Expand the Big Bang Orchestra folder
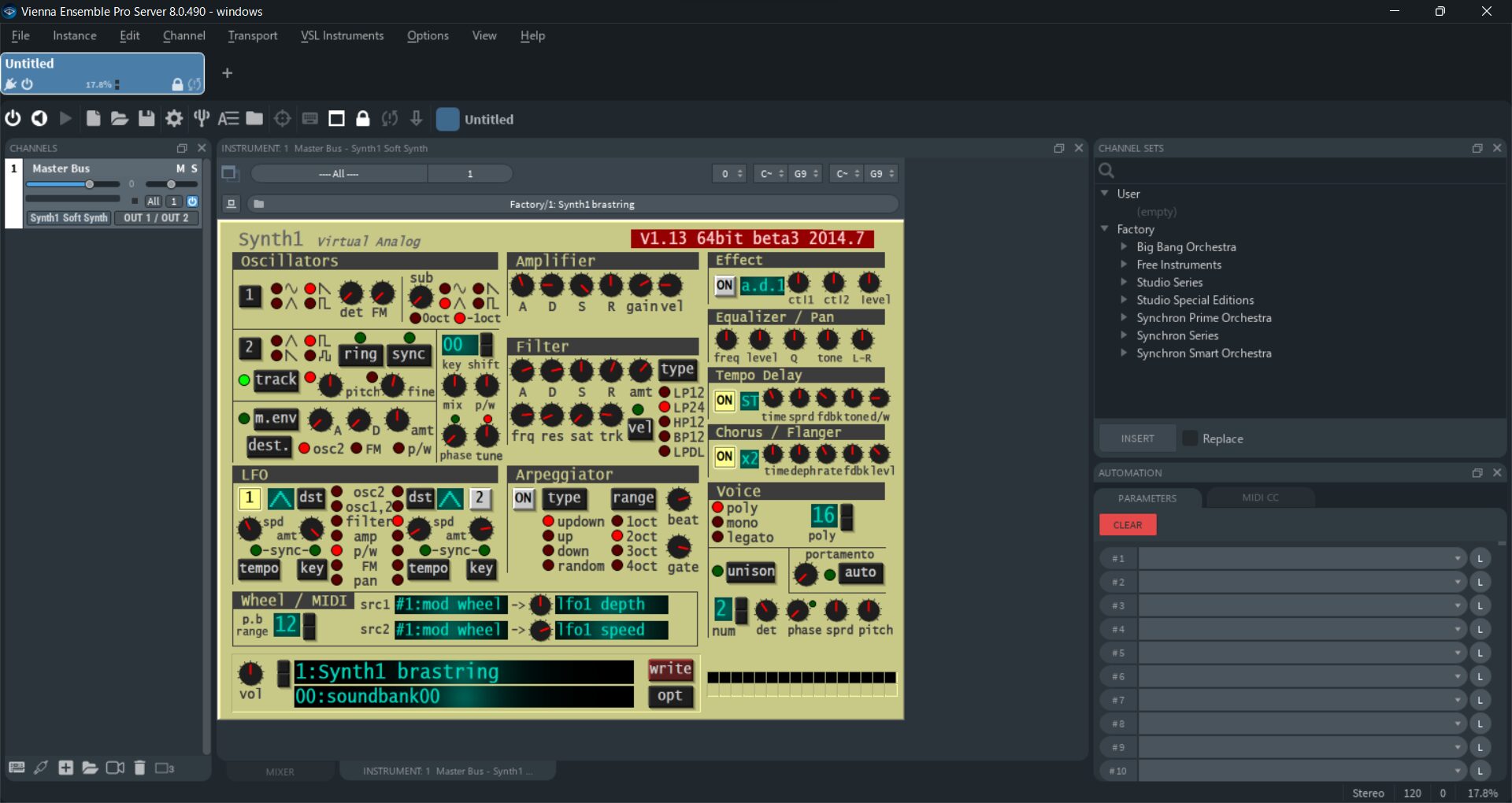The width and height of the screenshot is (1512, 803). point(1124,247)
